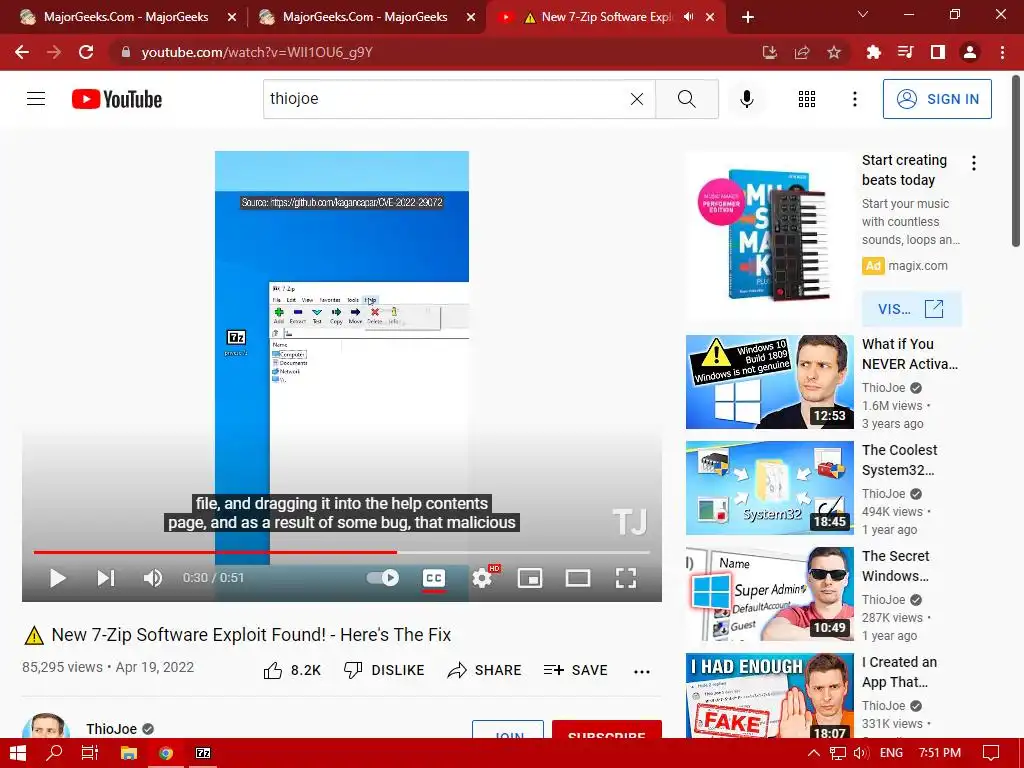Open 'The Coolest System32' video title
The image size is (1024, 768).
point(899,460)
